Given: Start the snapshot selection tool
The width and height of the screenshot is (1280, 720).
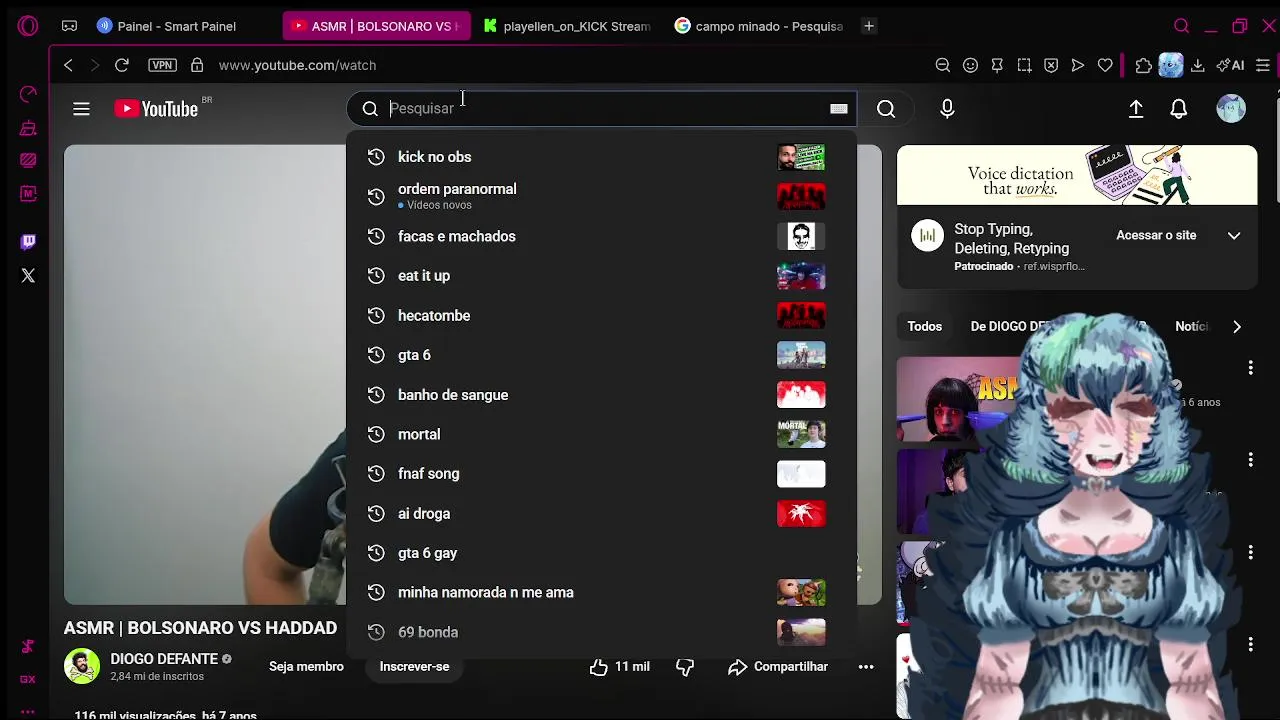Looking at the screenshot, I should pyautogui.click(x=1024, y=65).
